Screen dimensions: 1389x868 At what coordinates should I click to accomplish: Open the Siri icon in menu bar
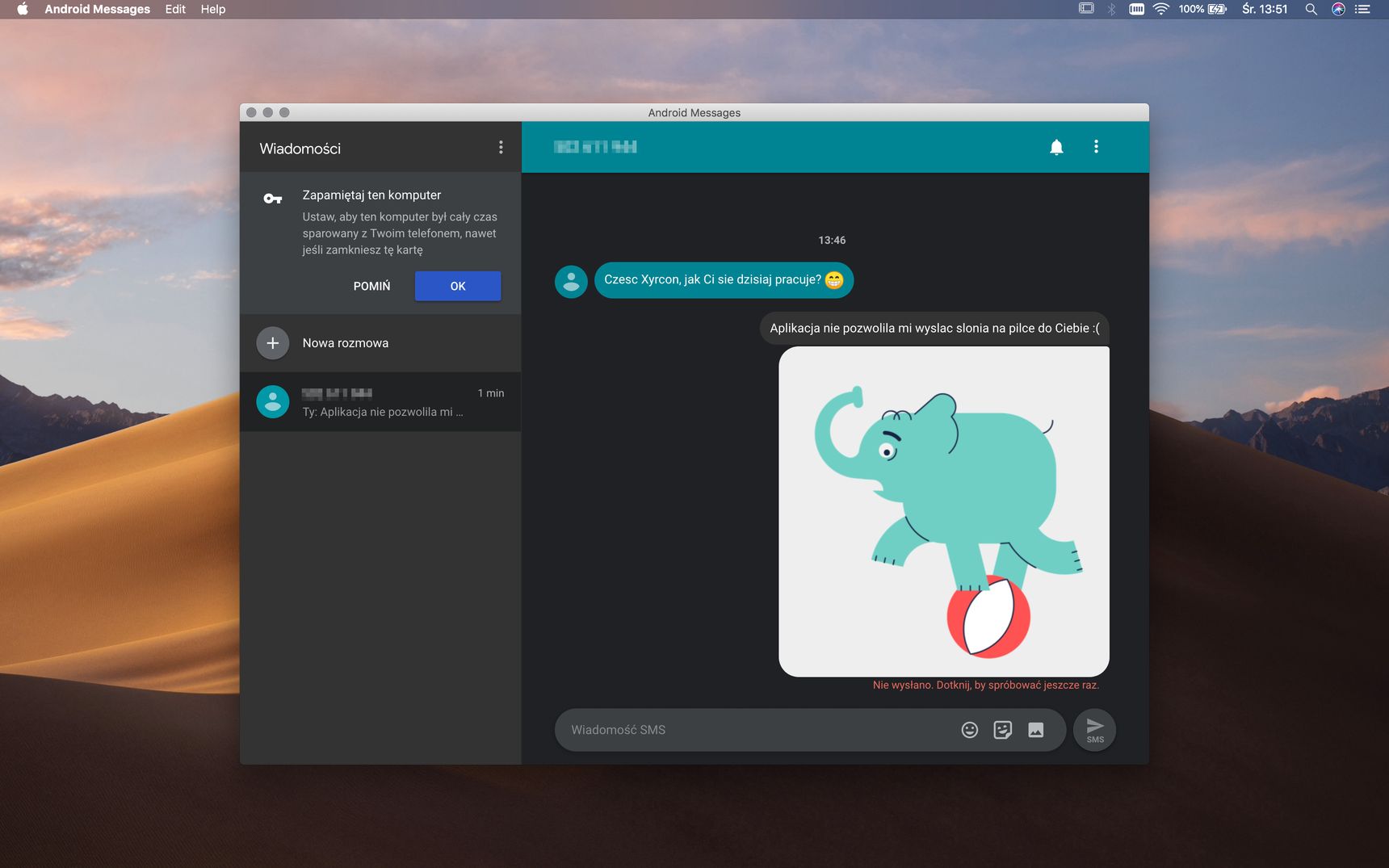pyautogui.click(x=1338, y=9)
